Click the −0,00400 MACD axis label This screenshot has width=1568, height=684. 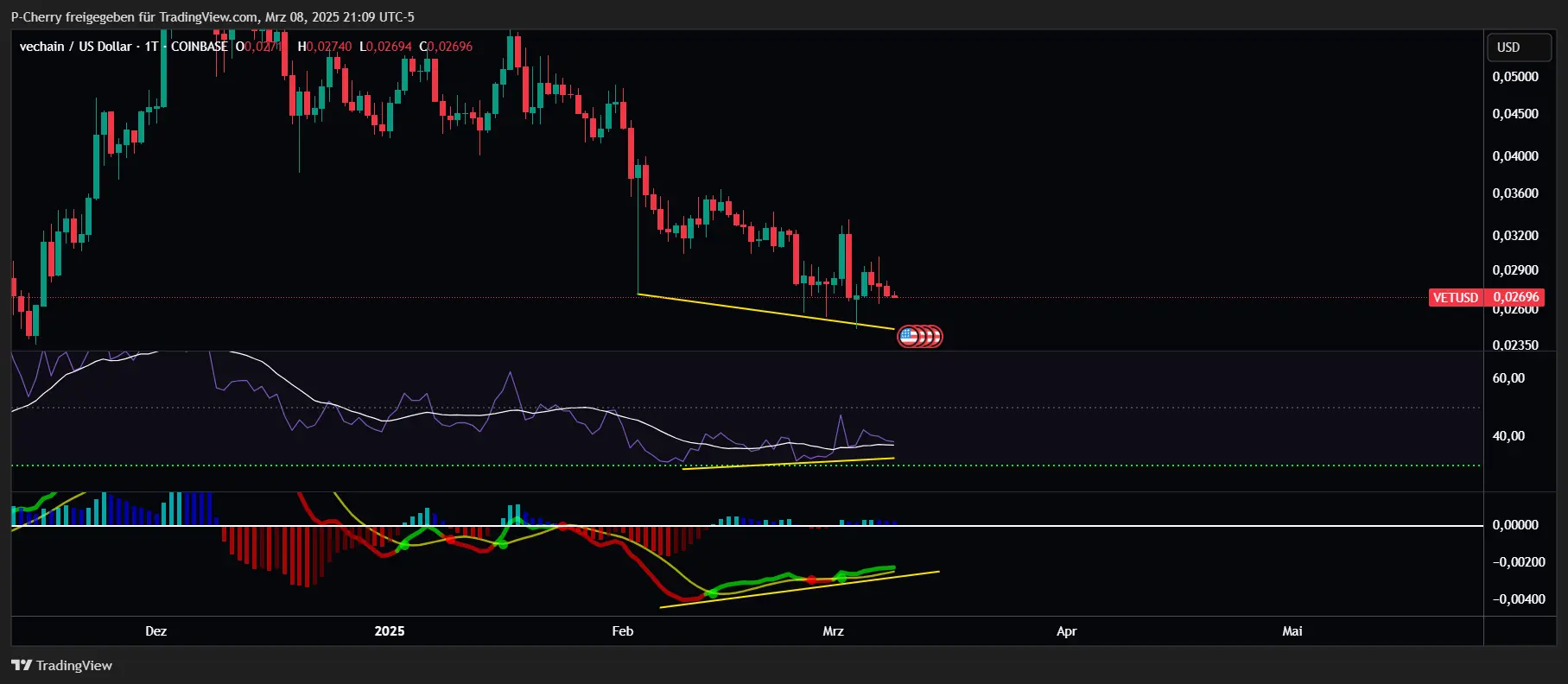1518,599
